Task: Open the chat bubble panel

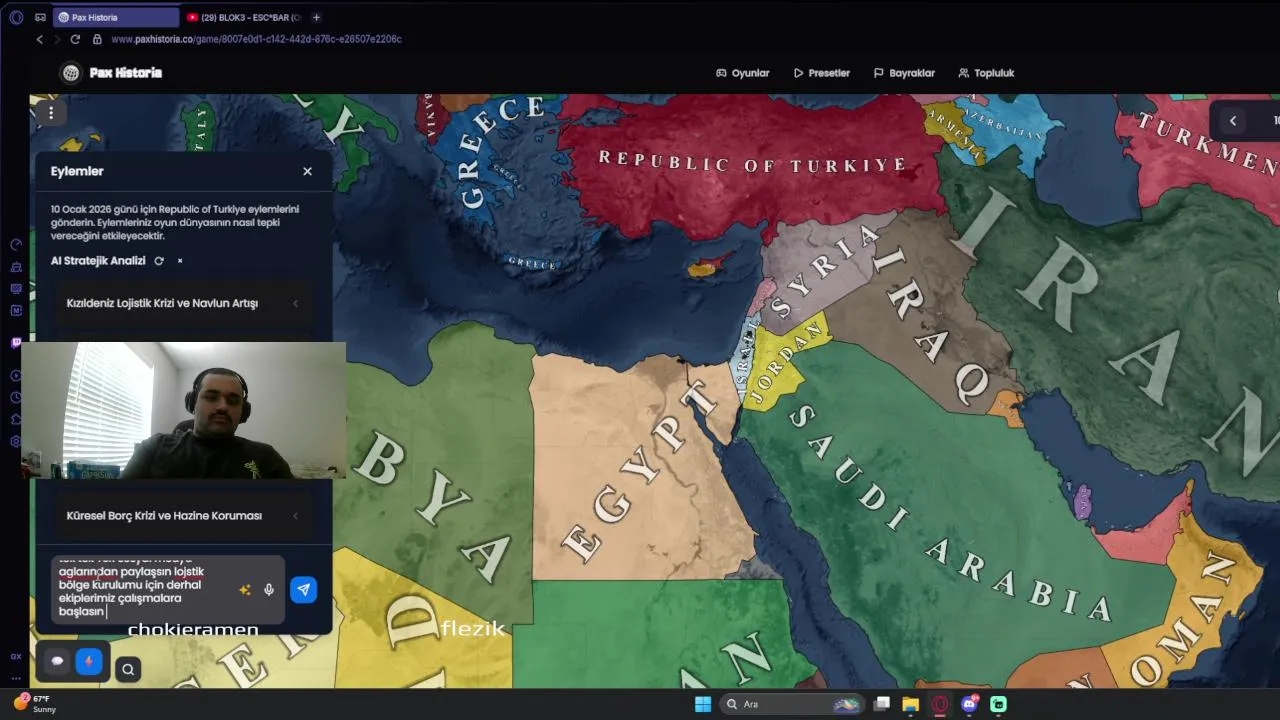Action: [x=57, y=661]
